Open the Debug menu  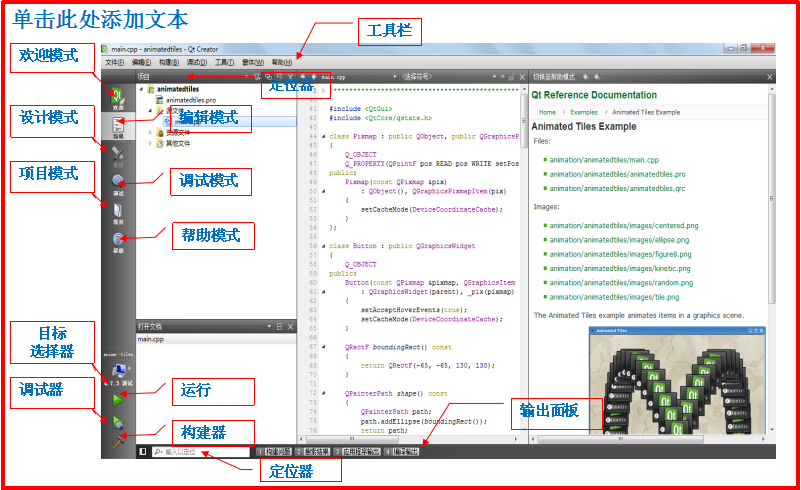(x=197, y=62)
